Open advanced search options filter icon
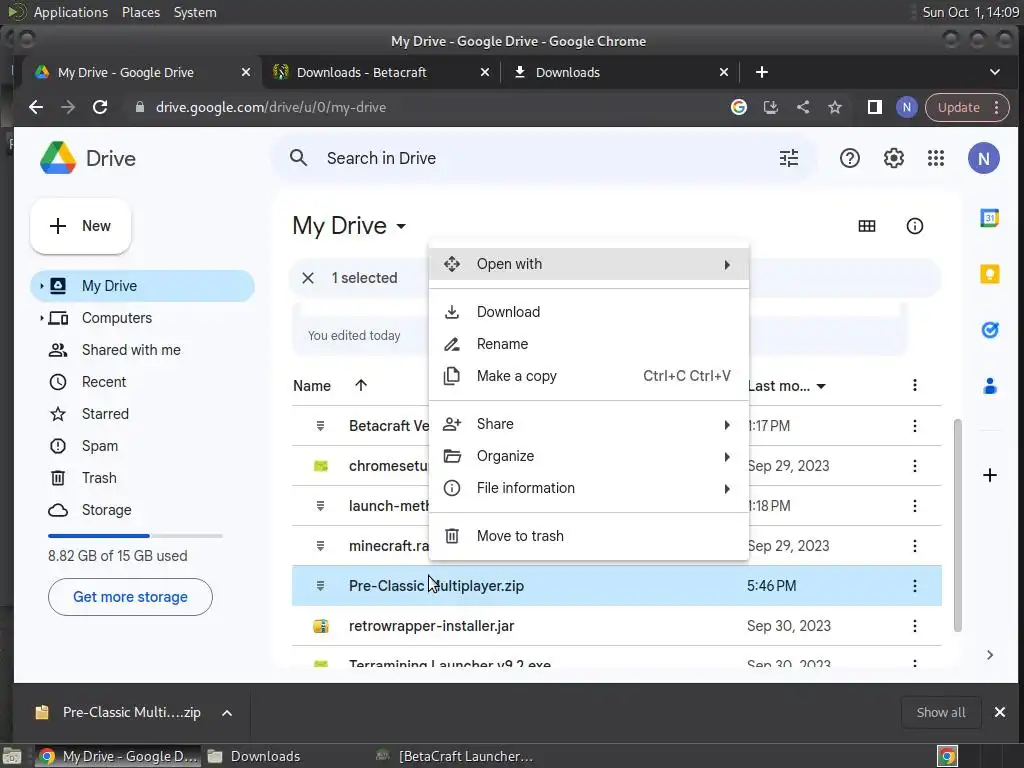 click(789, 158)
